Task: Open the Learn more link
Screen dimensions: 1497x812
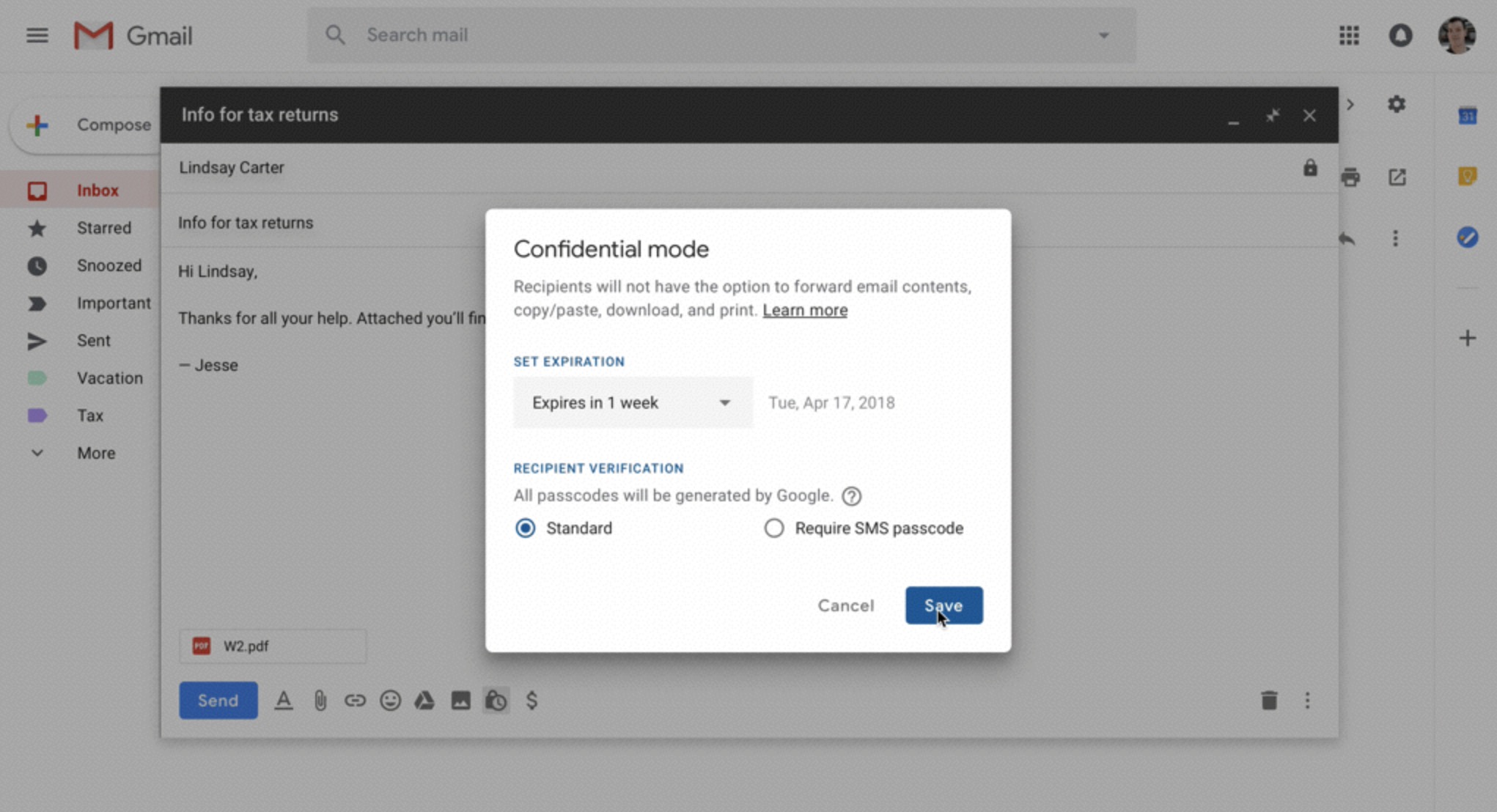Action: pyautogui.click(x=804, y=310)
